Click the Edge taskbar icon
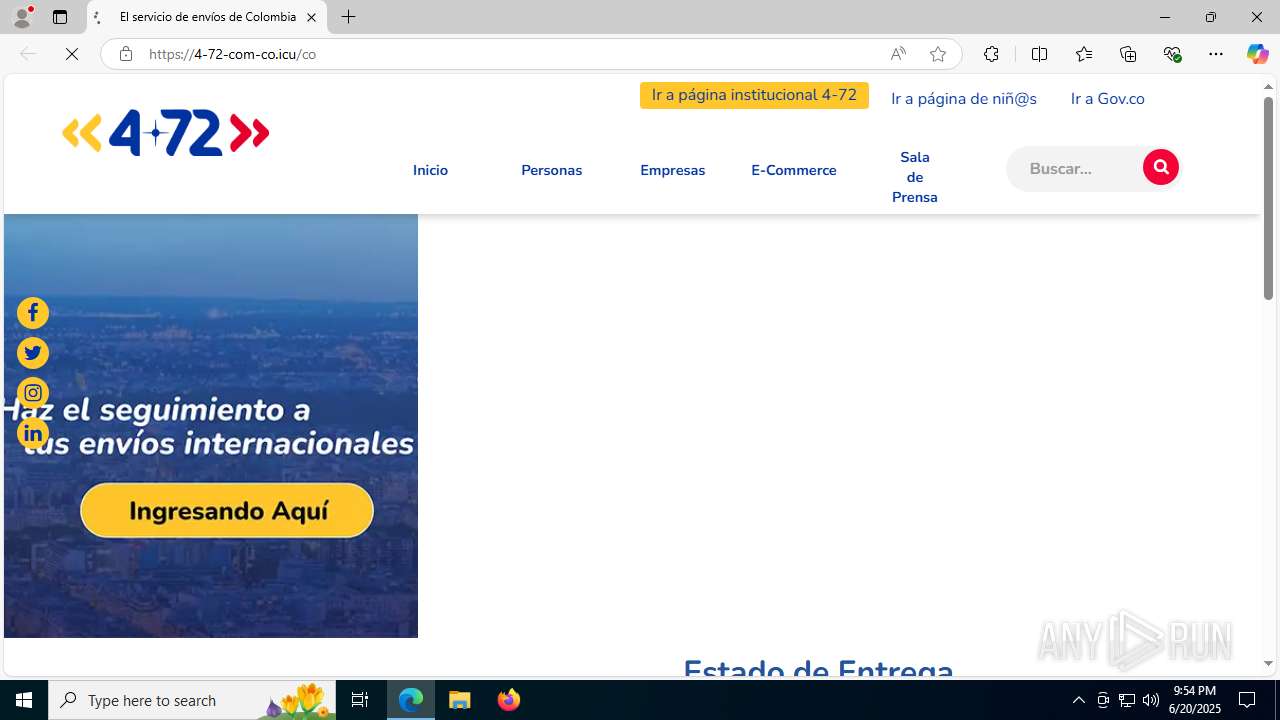The width and height of the screenshot is (1280, 720). [x=411, y=700]
